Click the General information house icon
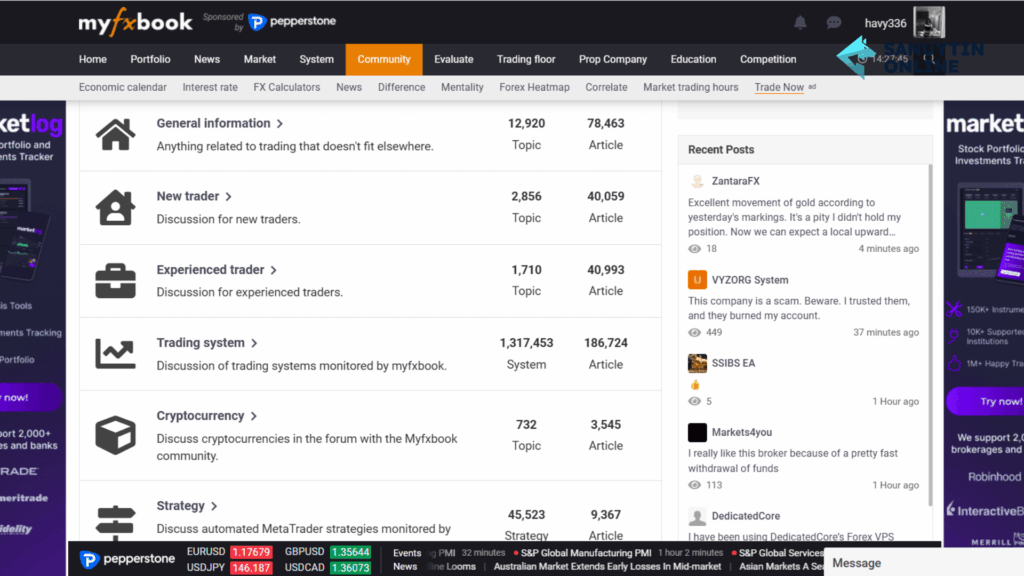1024x576 pixels. coord(116,134)
